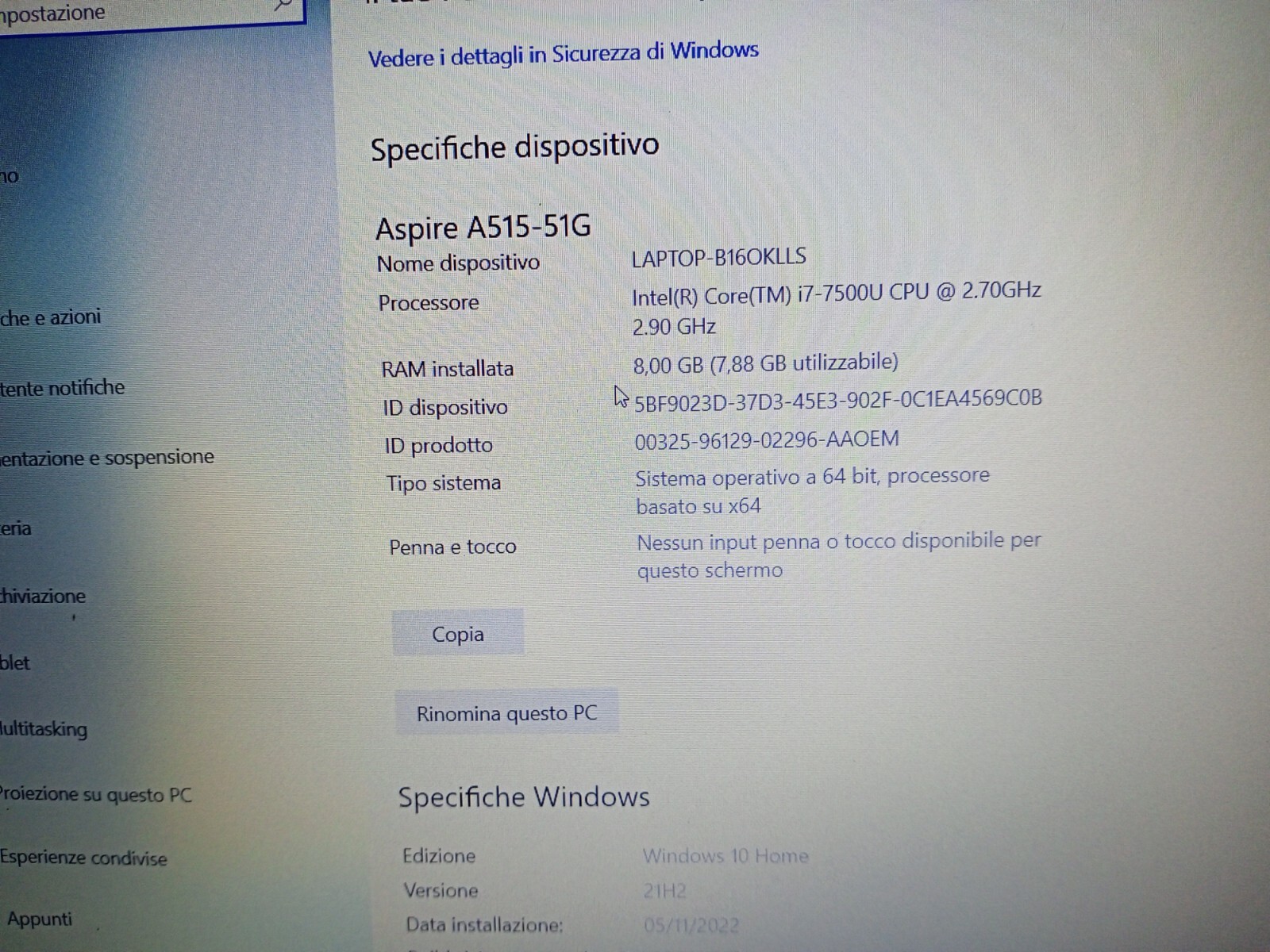The image size is (1270, 952).
Task: Click the 'Edizione' label
Action: click(439, 856)
